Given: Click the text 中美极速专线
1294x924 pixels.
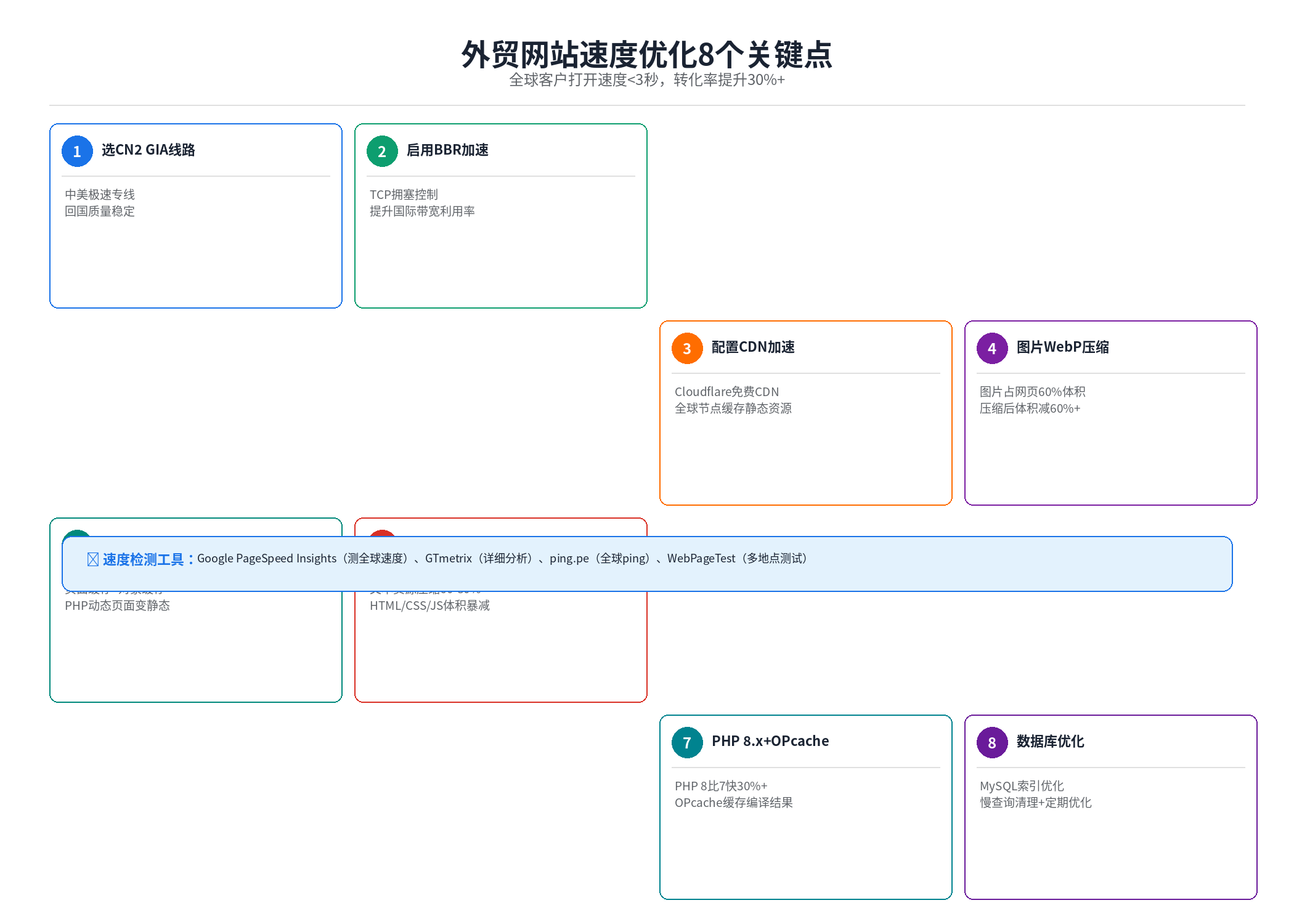Looking at the screenshot, I should (100, 195).
